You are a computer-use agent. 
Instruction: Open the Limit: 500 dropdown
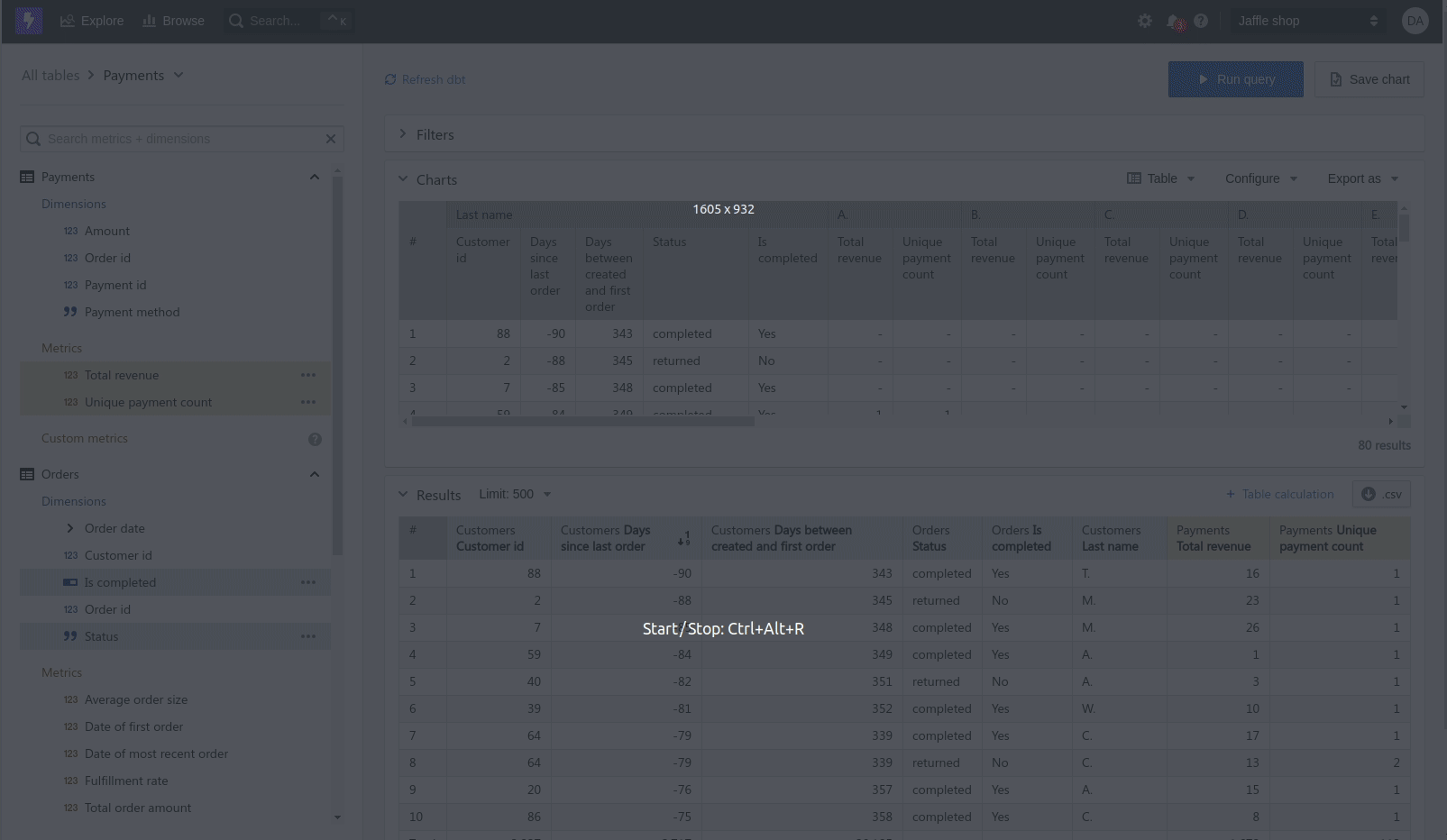point(514,494)
